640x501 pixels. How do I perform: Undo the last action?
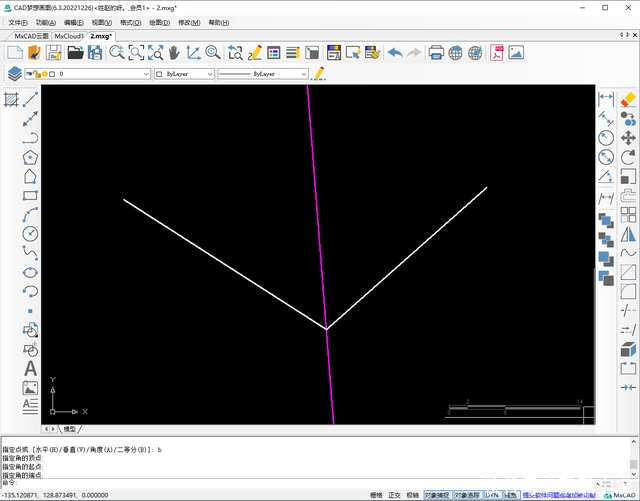click(395, 53)
